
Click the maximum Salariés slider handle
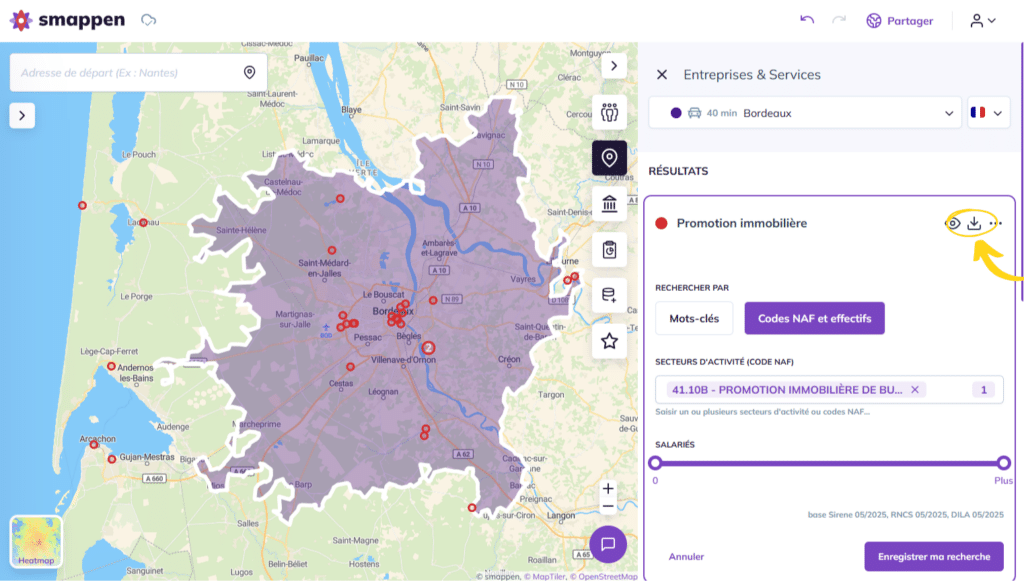tap(1004, 463)
